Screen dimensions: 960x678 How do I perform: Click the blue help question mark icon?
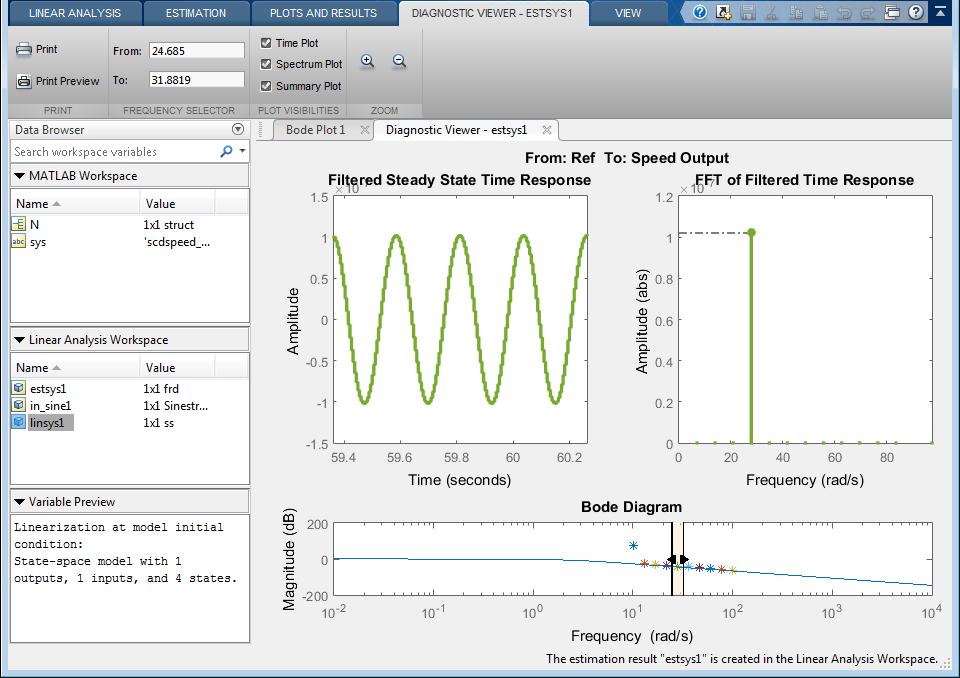[700, 12]
